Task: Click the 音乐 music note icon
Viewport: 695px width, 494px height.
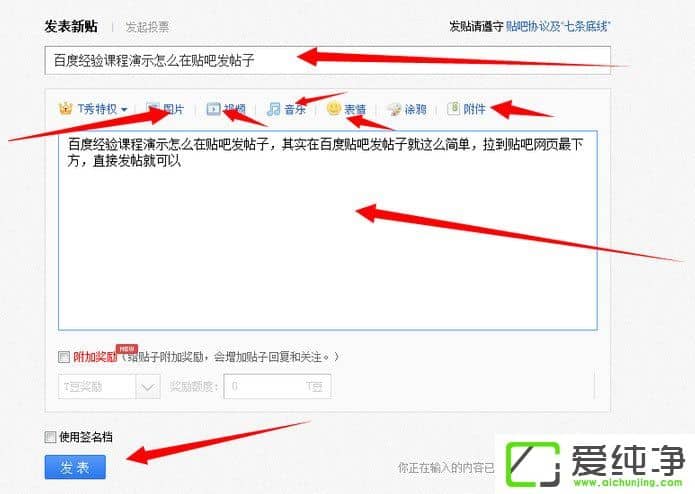Action: (x=273, y=109)
